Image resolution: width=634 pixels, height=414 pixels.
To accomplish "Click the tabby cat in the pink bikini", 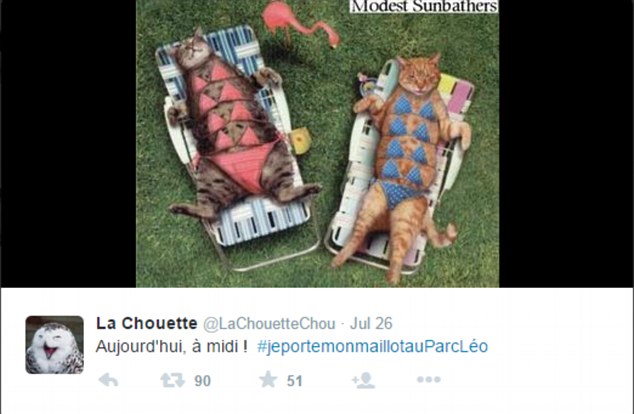I will pyautogui.click(x=239, y=125).
